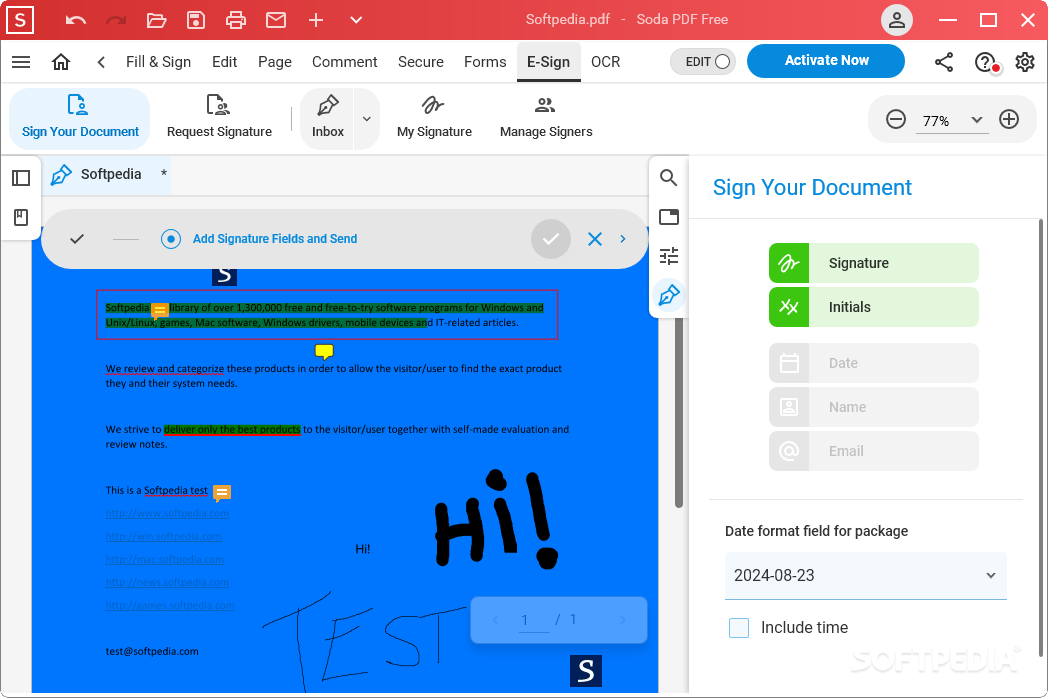
Task: Click Request Signature tool
Action: [x=219, y=118]
